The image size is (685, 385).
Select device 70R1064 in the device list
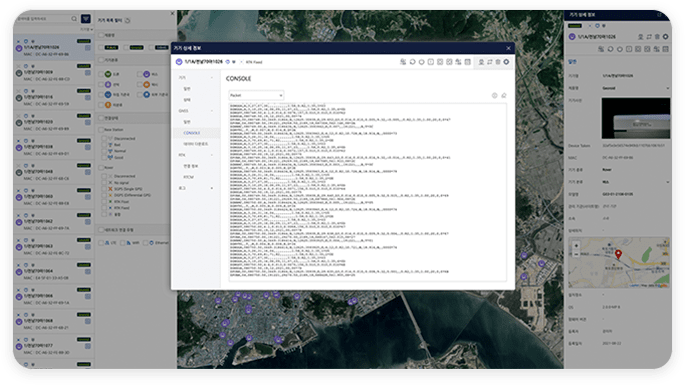point(53,271)
